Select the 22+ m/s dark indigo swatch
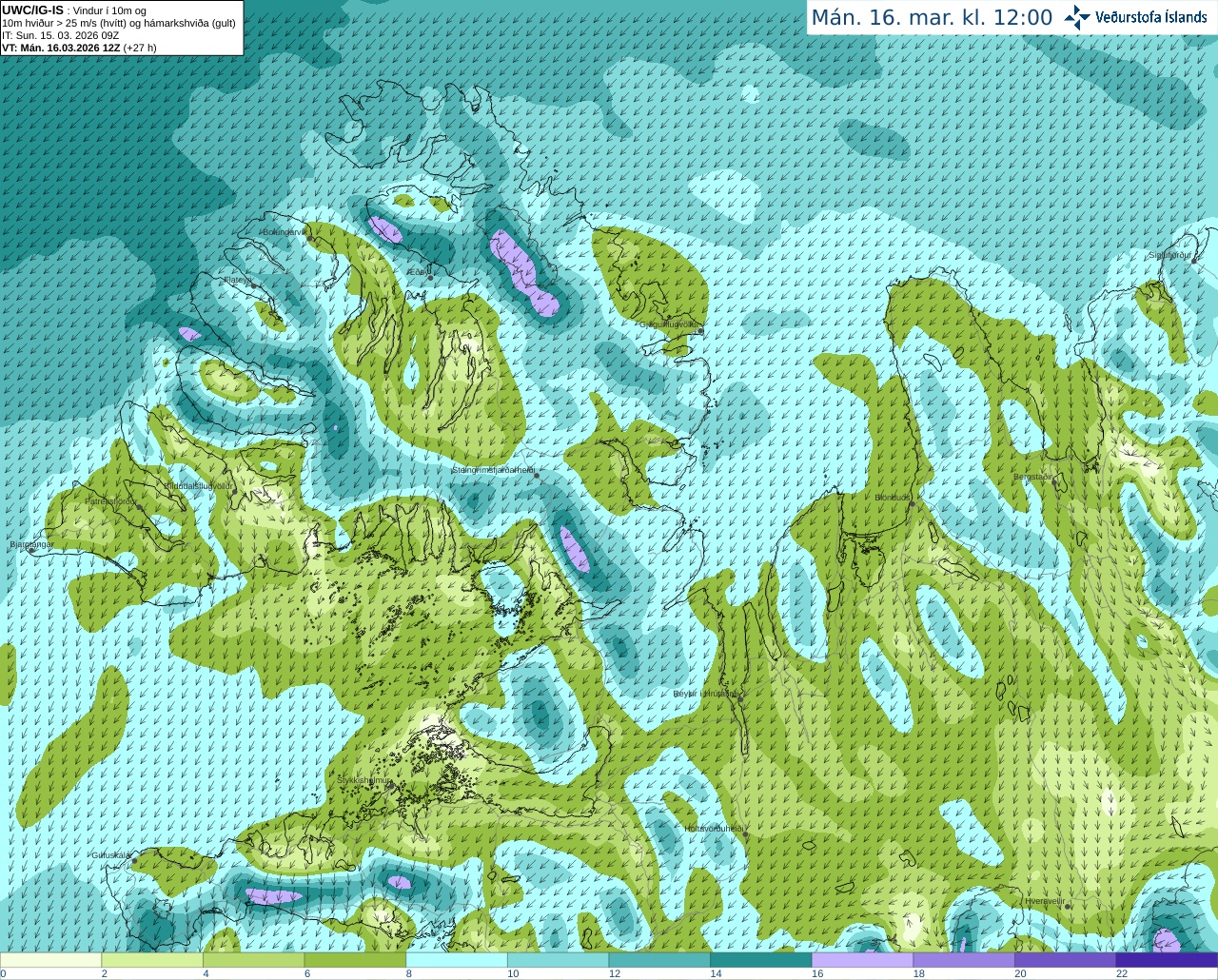 coord(1167,960)
